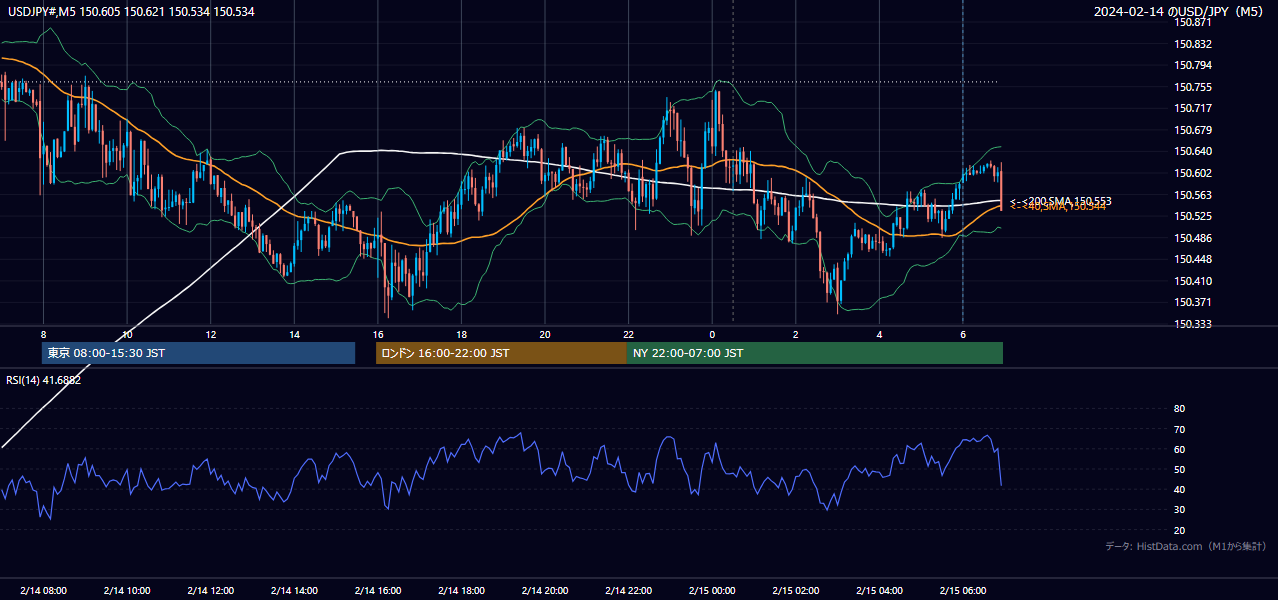
Task: Click price level 150.333 on the axis
Action: (1193, 324)
